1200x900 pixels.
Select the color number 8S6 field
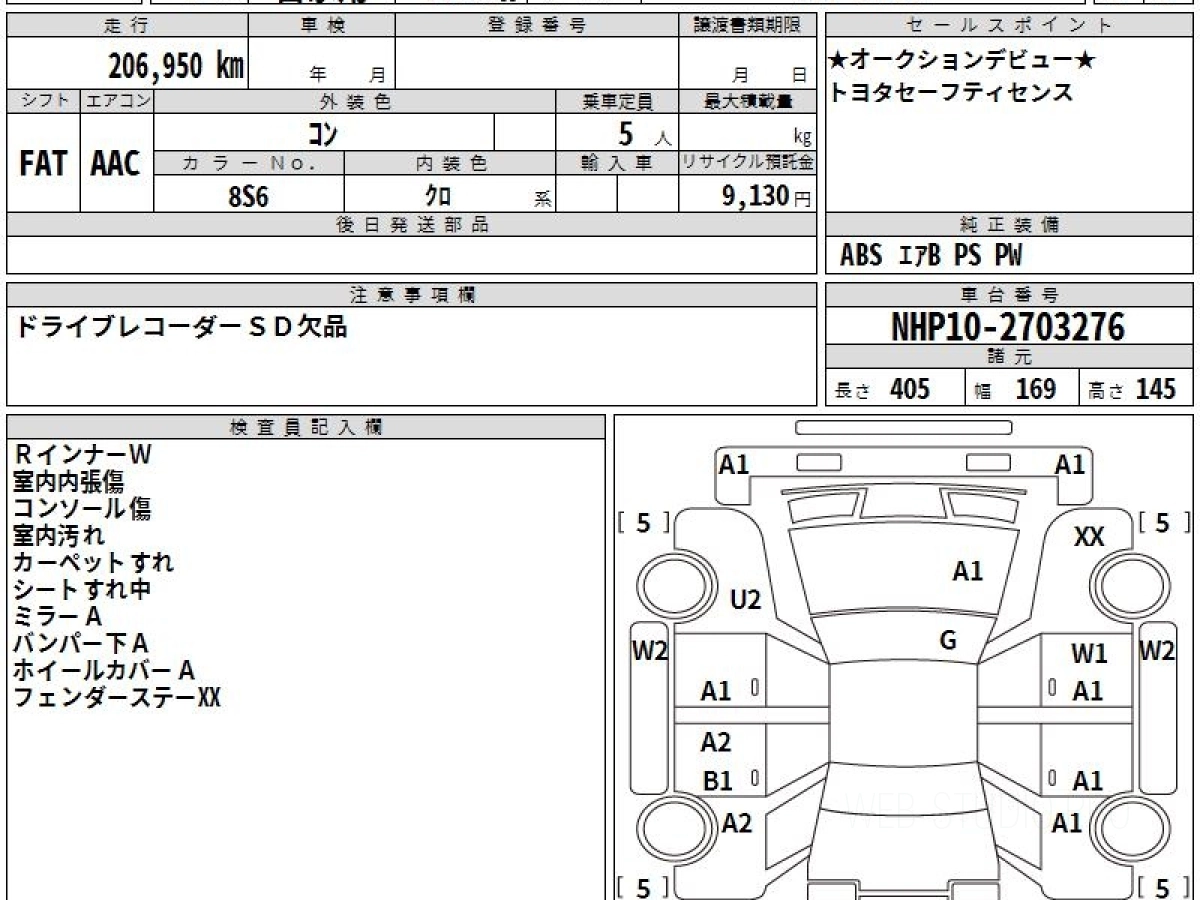tap(248, 196)
